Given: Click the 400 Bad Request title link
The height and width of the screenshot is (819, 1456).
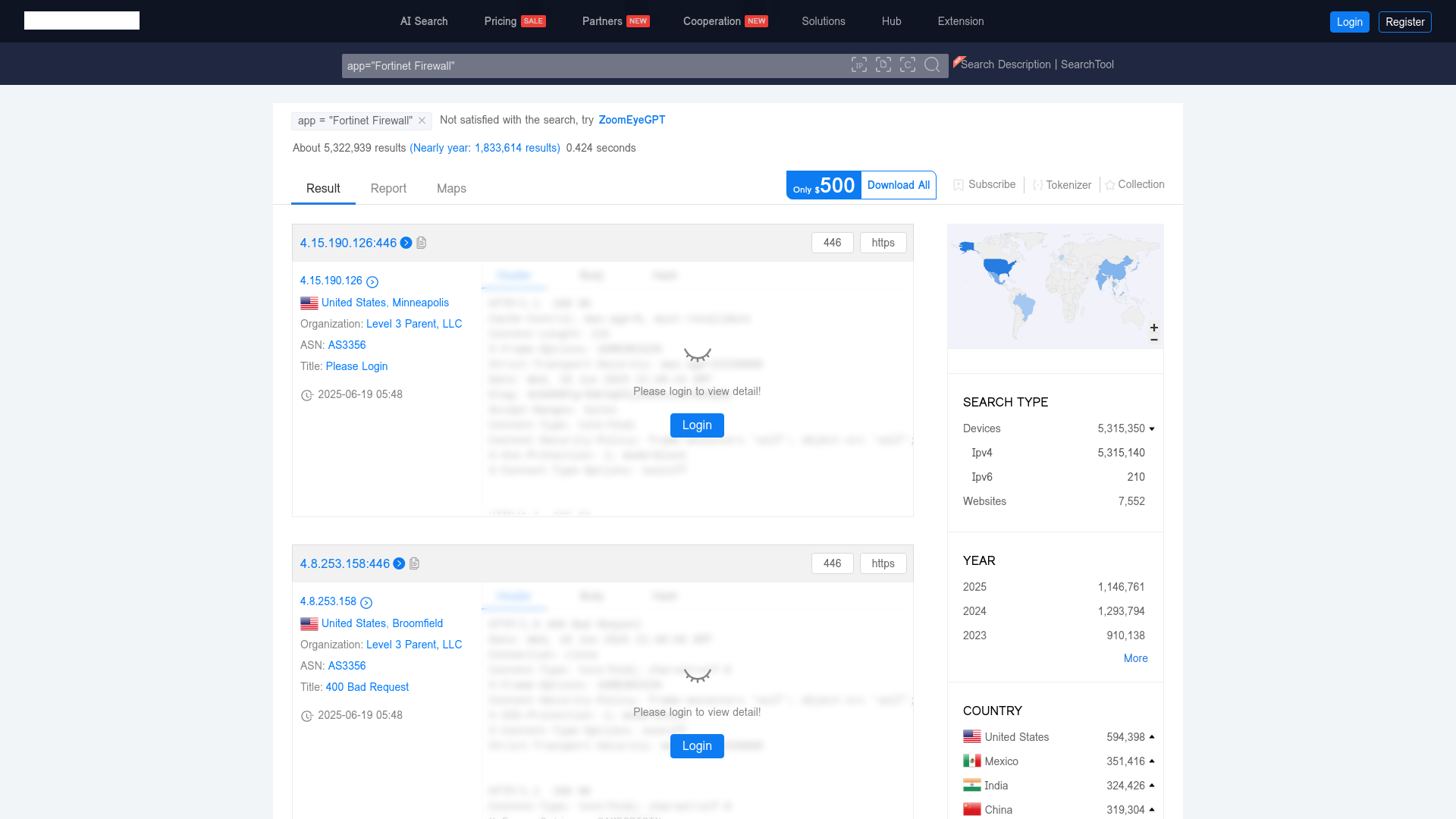Looking at the screenshot, I should pos(367,687).
